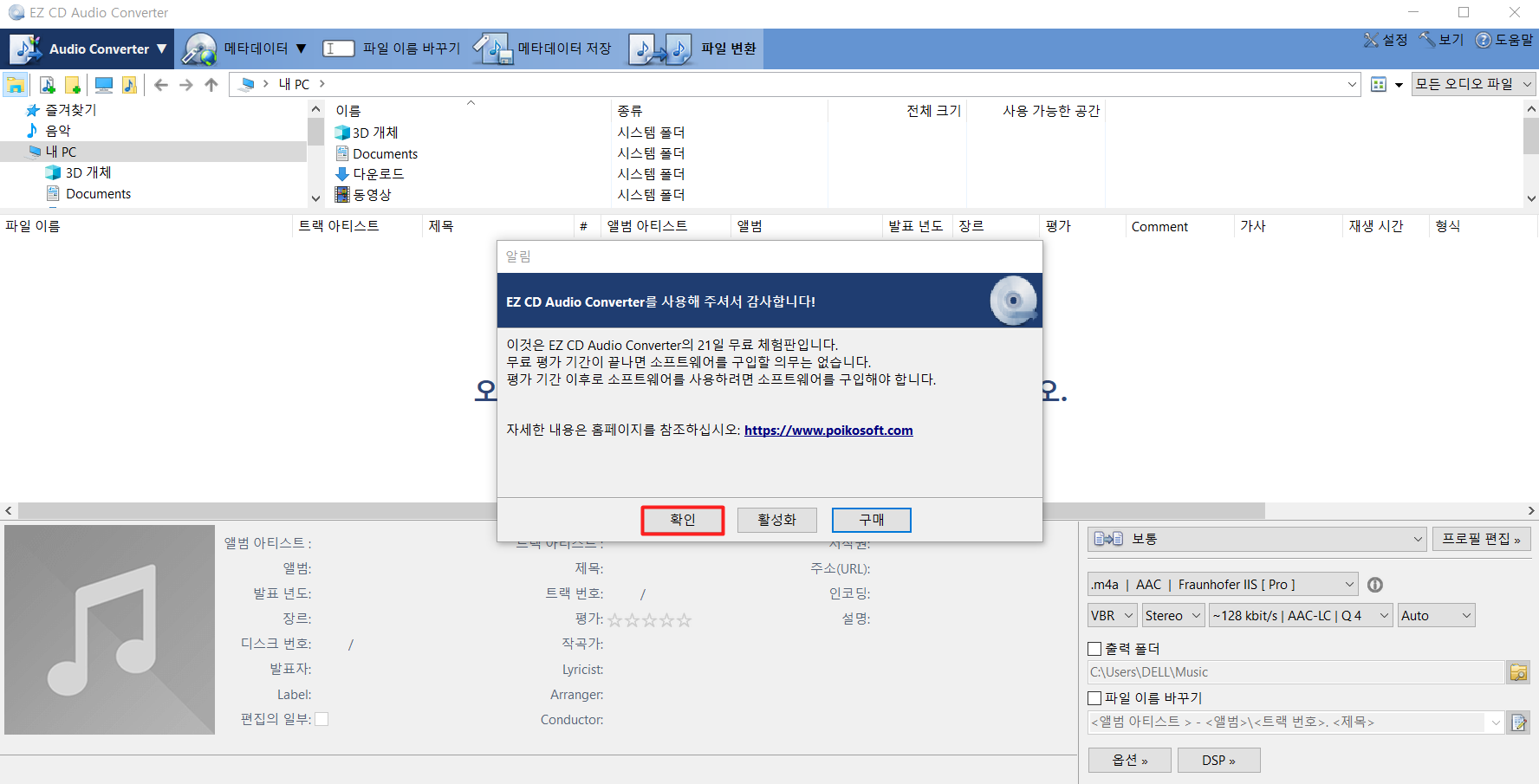The width and height of the screenshot is (1539, 784).
Task: Set rating with the fifth star
Action: (x=685, y=620)
